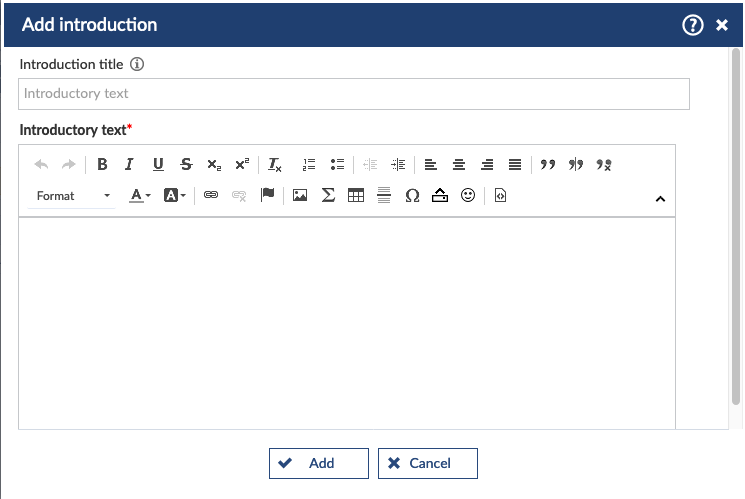The width and height of the screenshot is (745, 499).
Task: Click the Introduction title input field
Action: 354,94
